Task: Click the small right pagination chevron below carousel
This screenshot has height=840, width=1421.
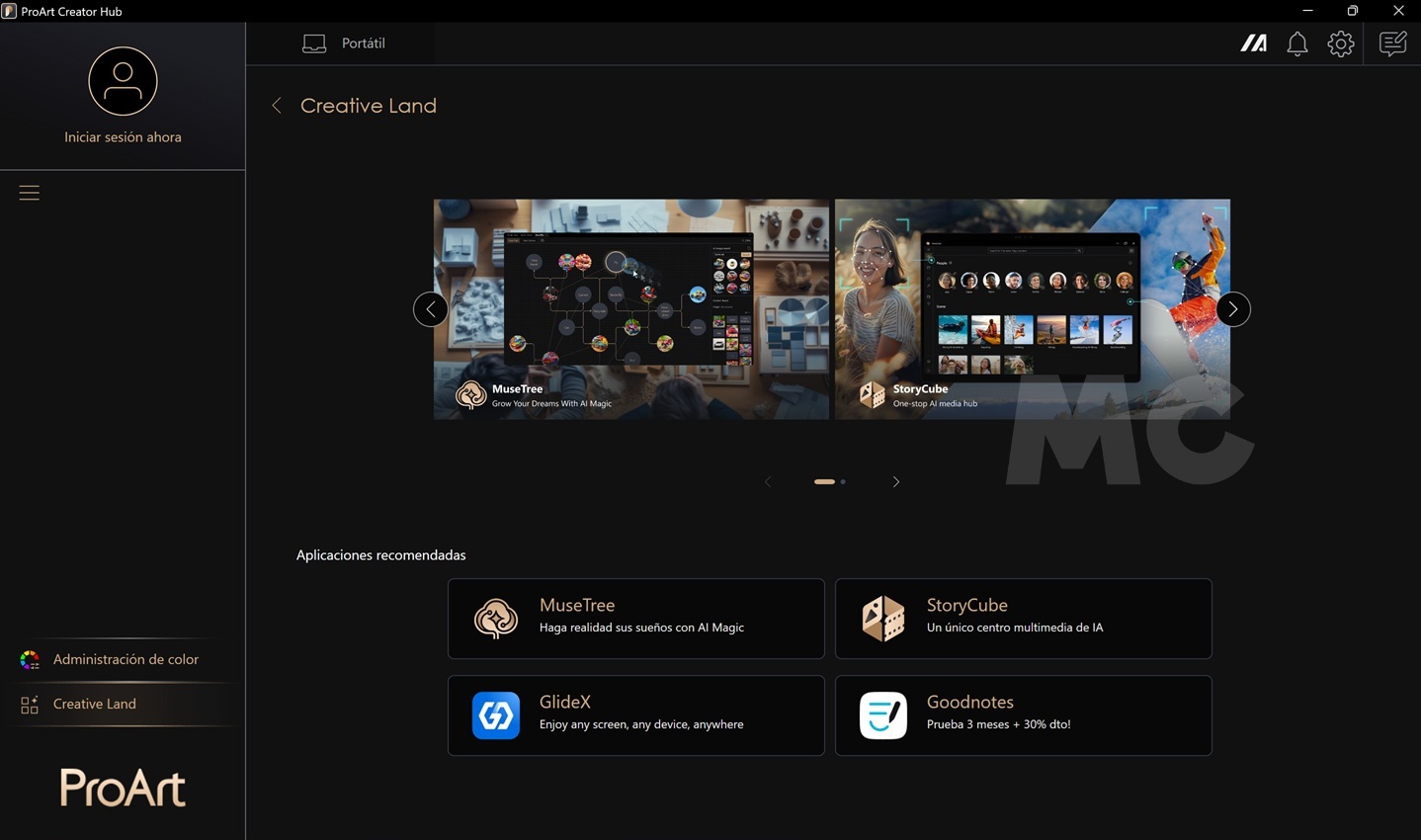Action: click(x=896, y=481)
